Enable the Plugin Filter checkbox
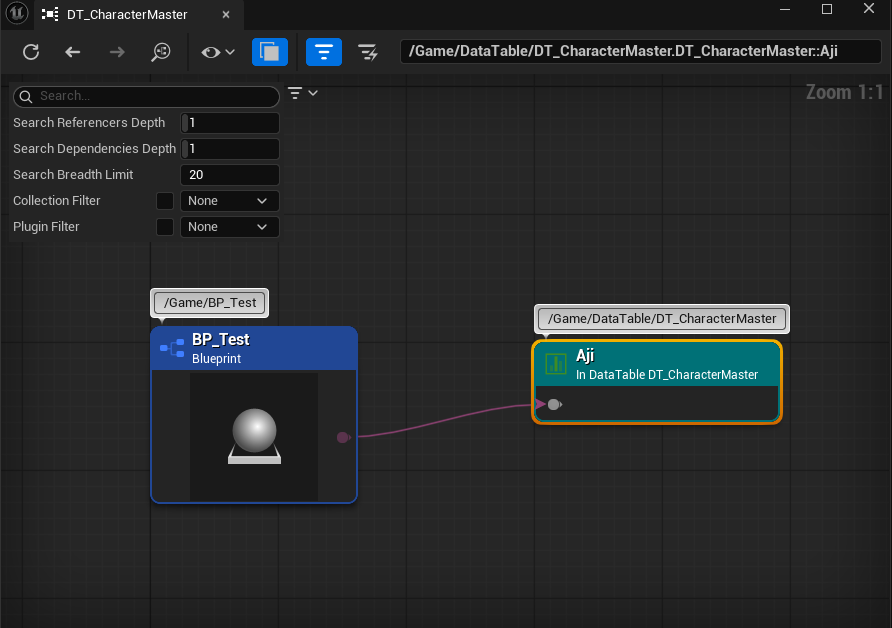This screenshot has height=628, width=892. click(165, 227)
